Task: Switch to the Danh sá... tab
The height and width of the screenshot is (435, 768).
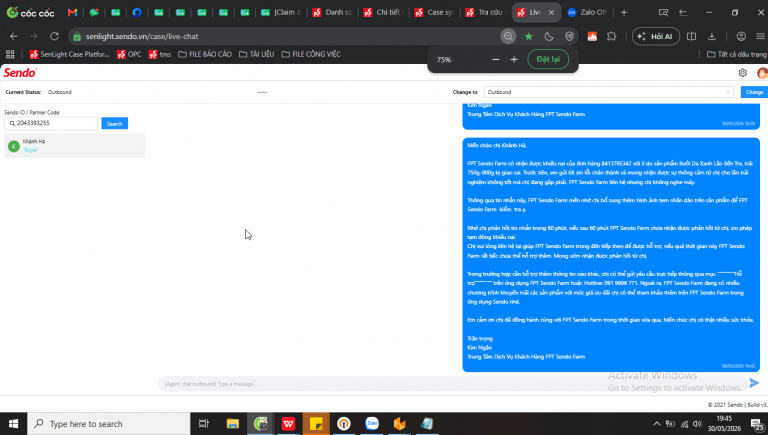Action: (333, 12)
